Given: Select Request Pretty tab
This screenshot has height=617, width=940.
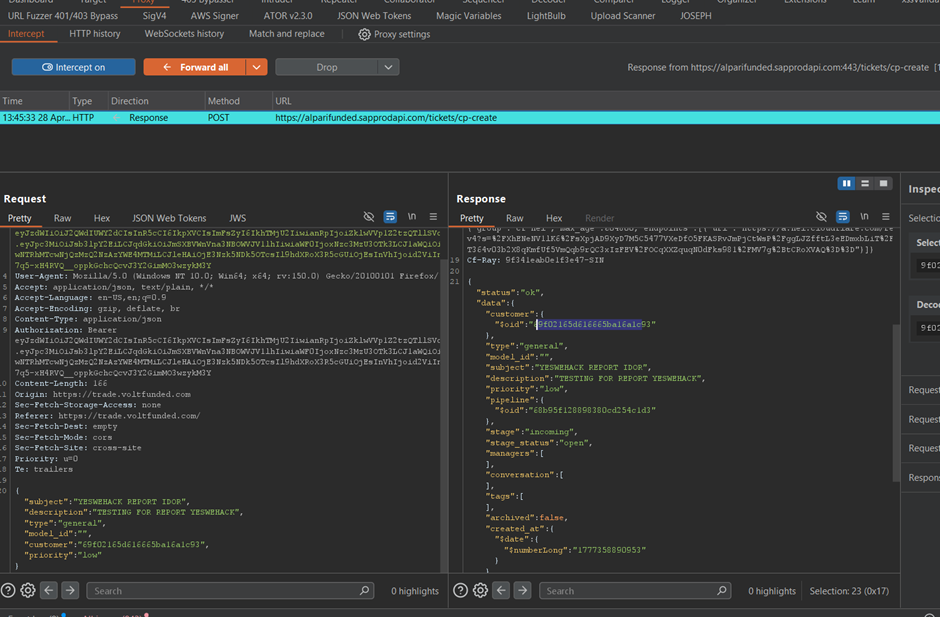Looking at the screenshot, I should pyautogui.click(x=19, y=218).
